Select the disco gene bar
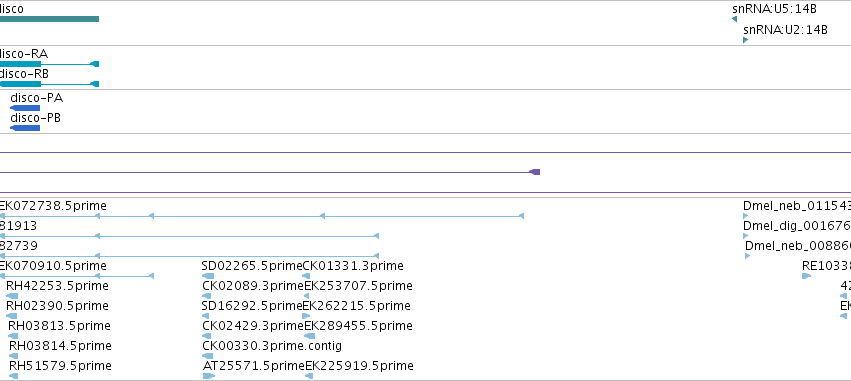The image size is (851, 381). (x=49, y=19)
